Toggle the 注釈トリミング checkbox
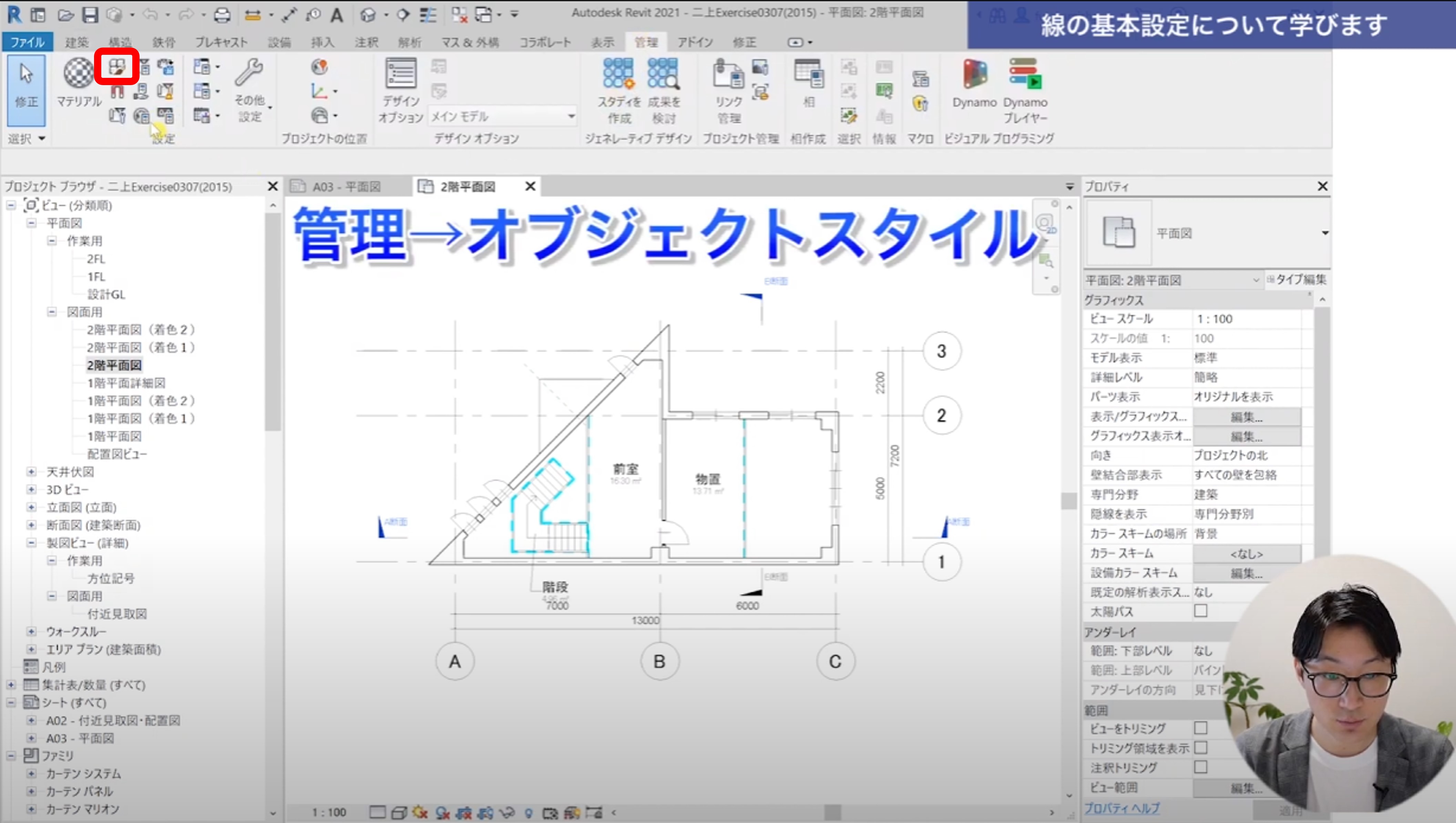 [1200, 767]
